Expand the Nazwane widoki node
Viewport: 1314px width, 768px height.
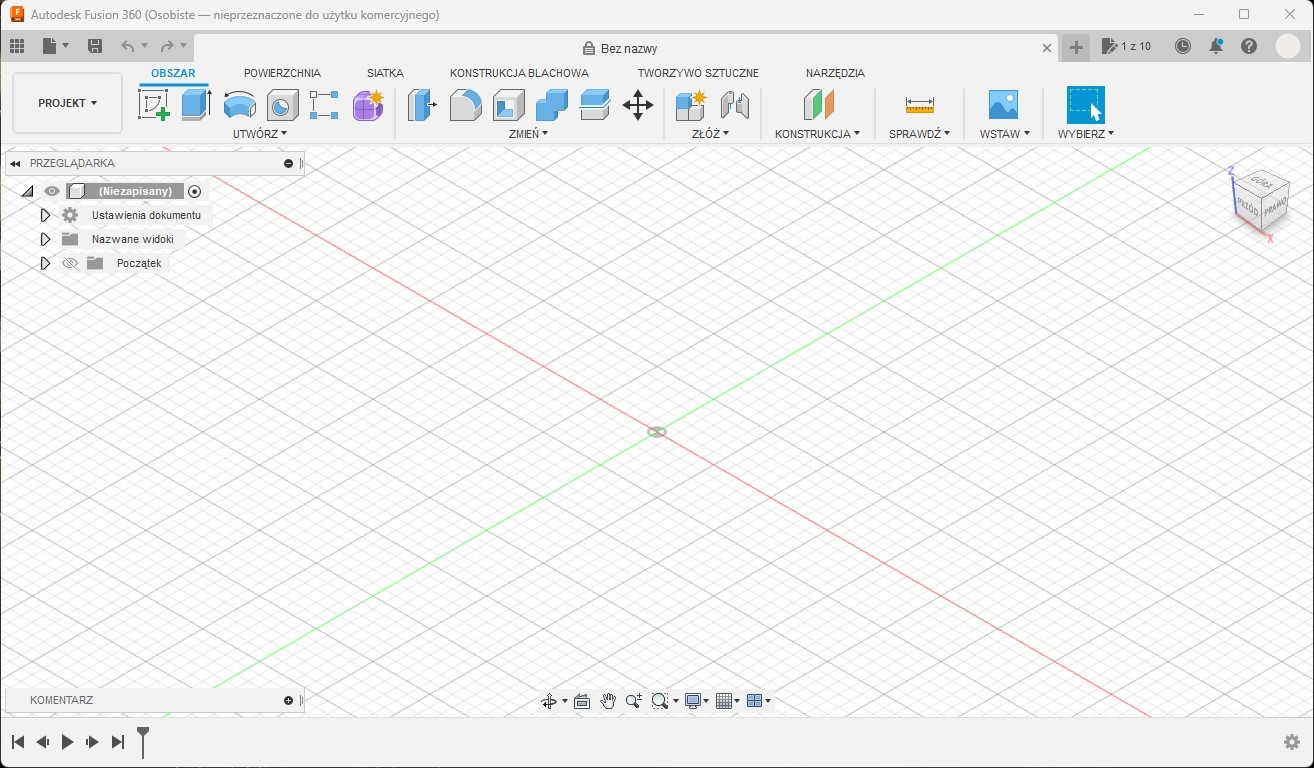[x=45, y=239]
